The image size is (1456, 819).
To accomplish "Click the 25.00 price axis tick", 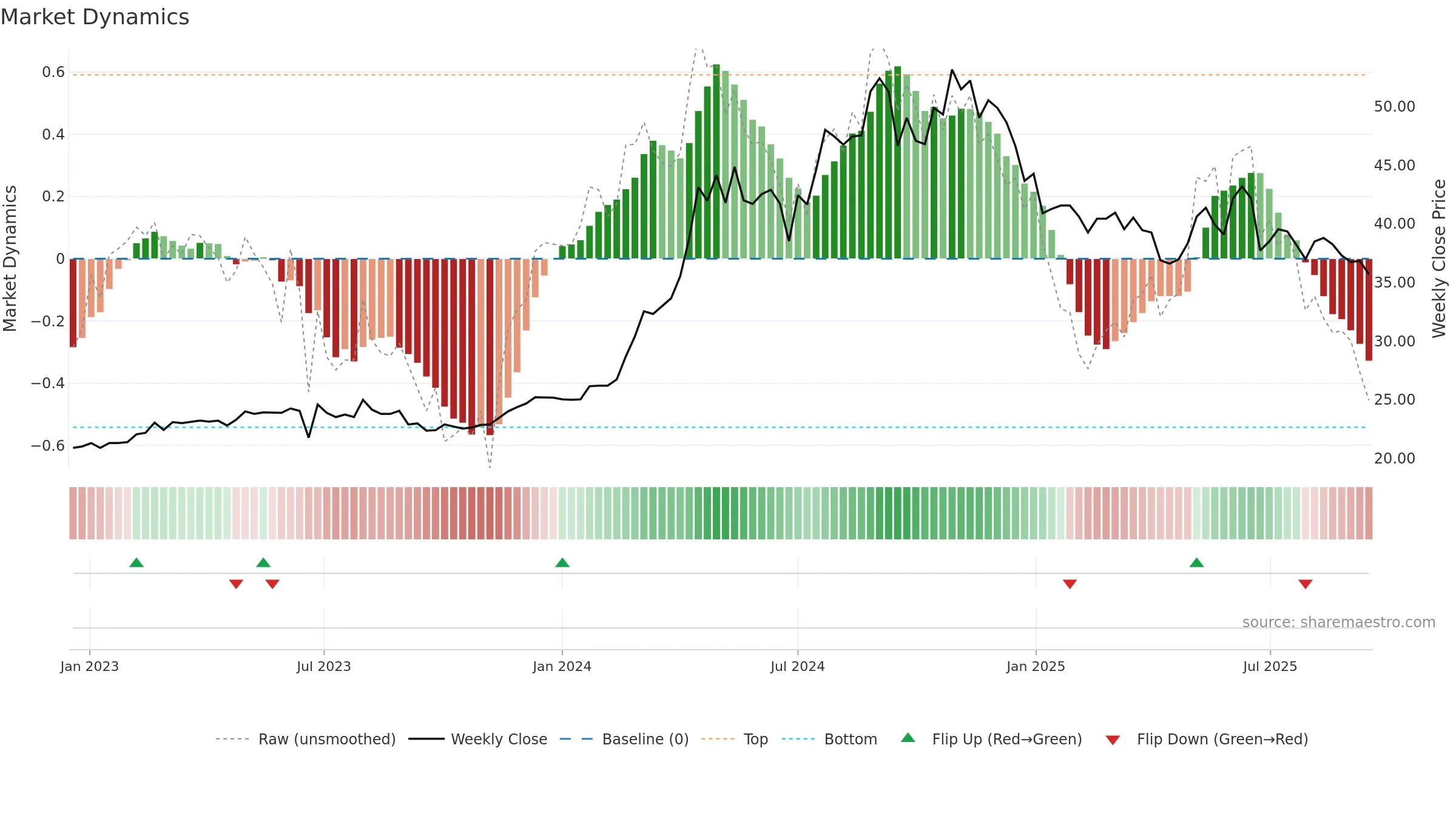I will pos(1395,400).
